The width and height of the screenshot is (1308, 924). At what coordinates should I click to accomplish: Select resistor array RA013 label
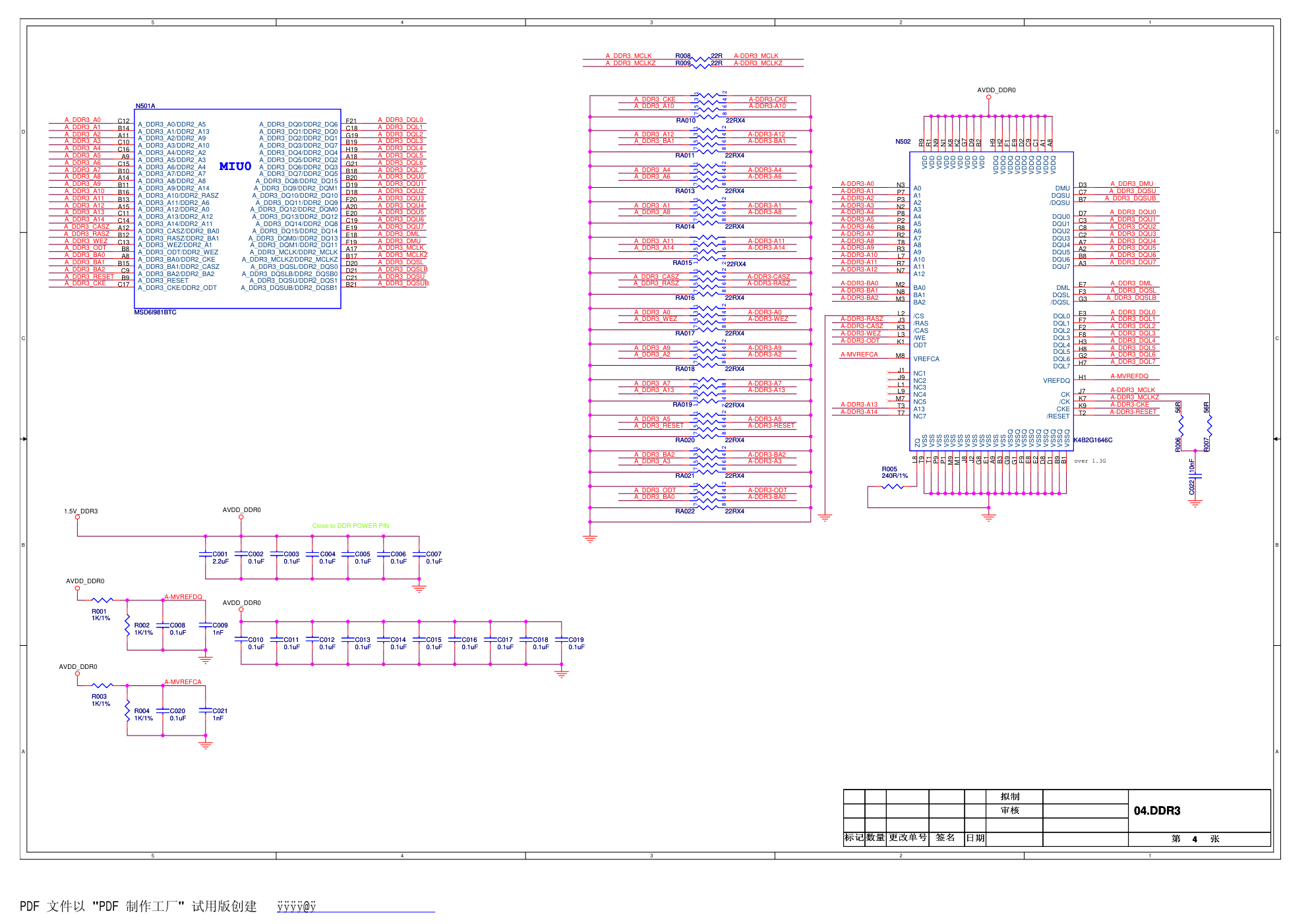(685, 191)
